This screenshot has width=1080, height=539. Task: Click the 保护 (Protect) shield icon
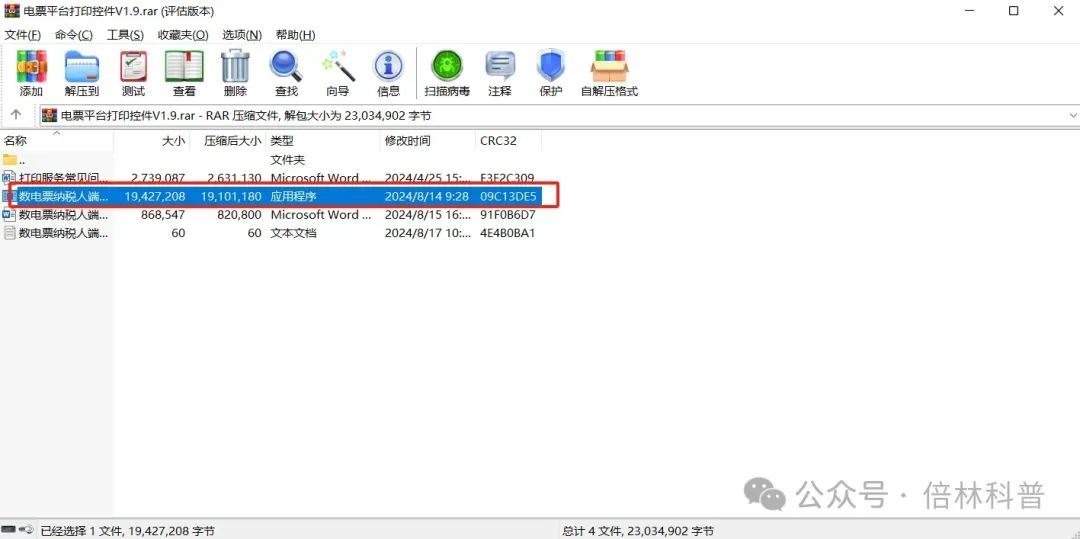pos(551,67)
